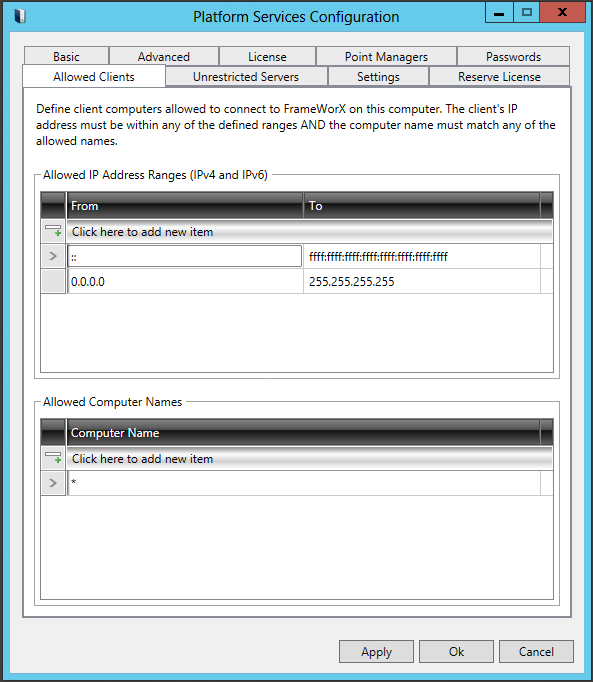The height and width of the screenshot is (682, 593).
Task: Select row indicator arrow for the asterisk computer name
Action: (53, 483)
